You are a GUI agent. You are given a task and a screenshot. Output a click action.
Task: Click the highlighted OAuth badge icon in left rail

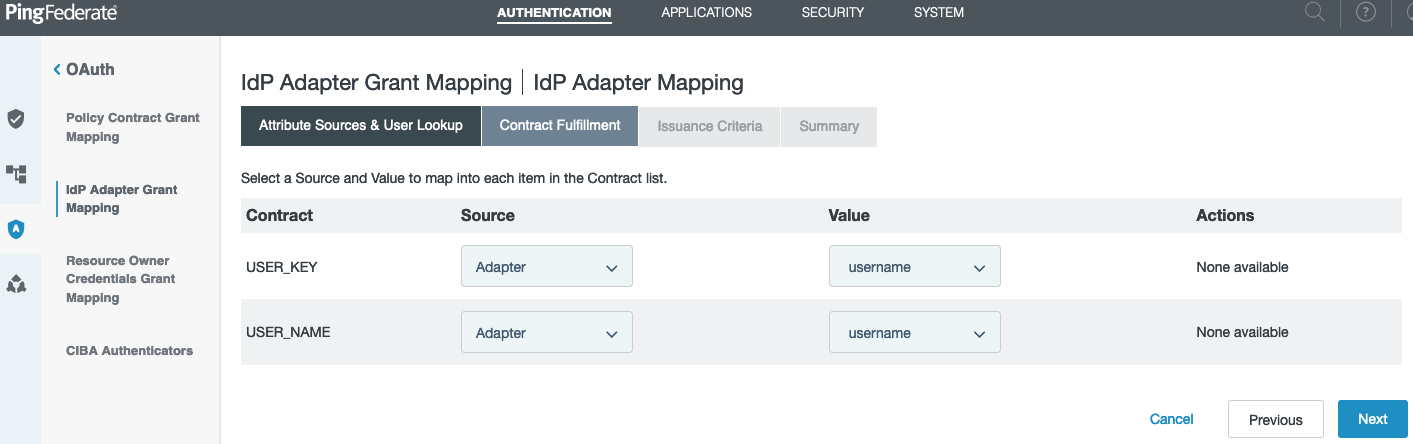[x=16, y=229]
